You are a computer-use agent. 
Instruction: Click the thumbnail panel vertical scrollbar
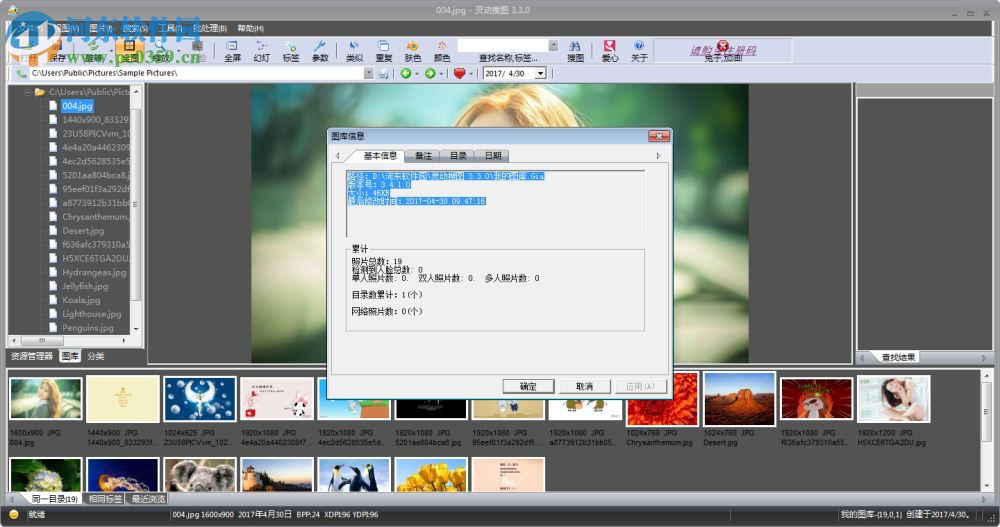pyautogui.click(x=987, y=431)
